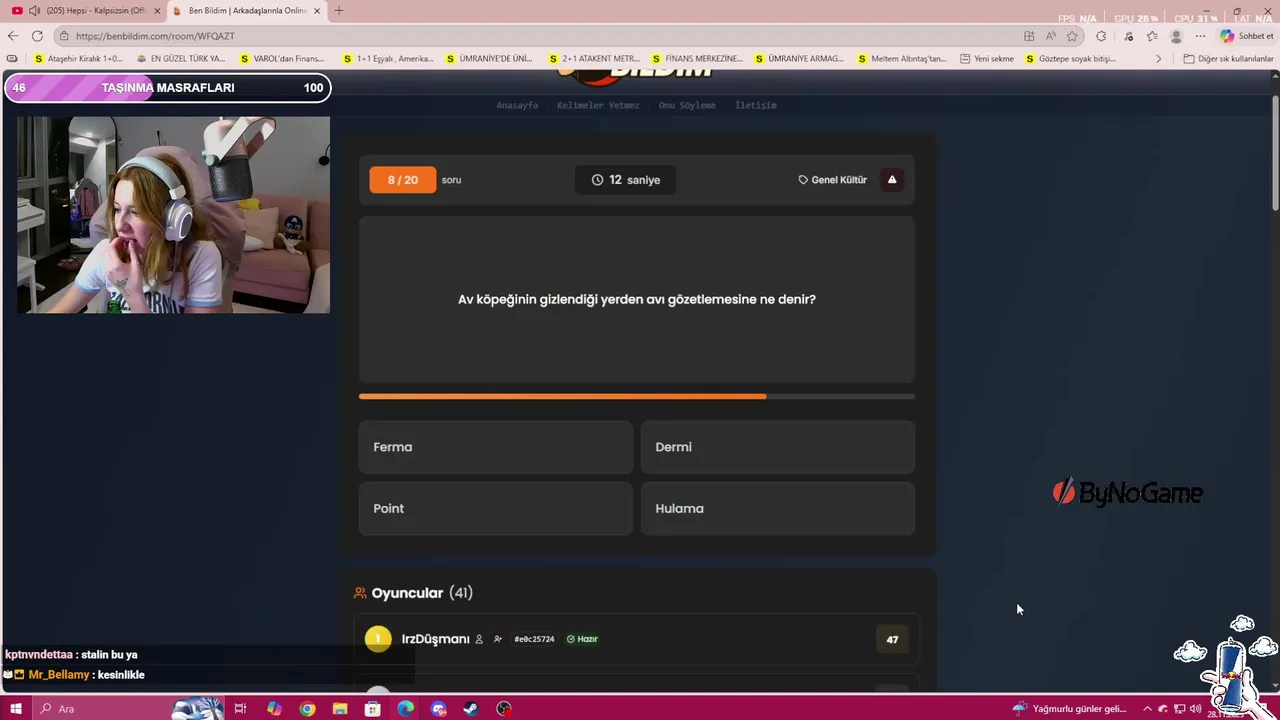Open the Windows Start menu

coord(16,709)
